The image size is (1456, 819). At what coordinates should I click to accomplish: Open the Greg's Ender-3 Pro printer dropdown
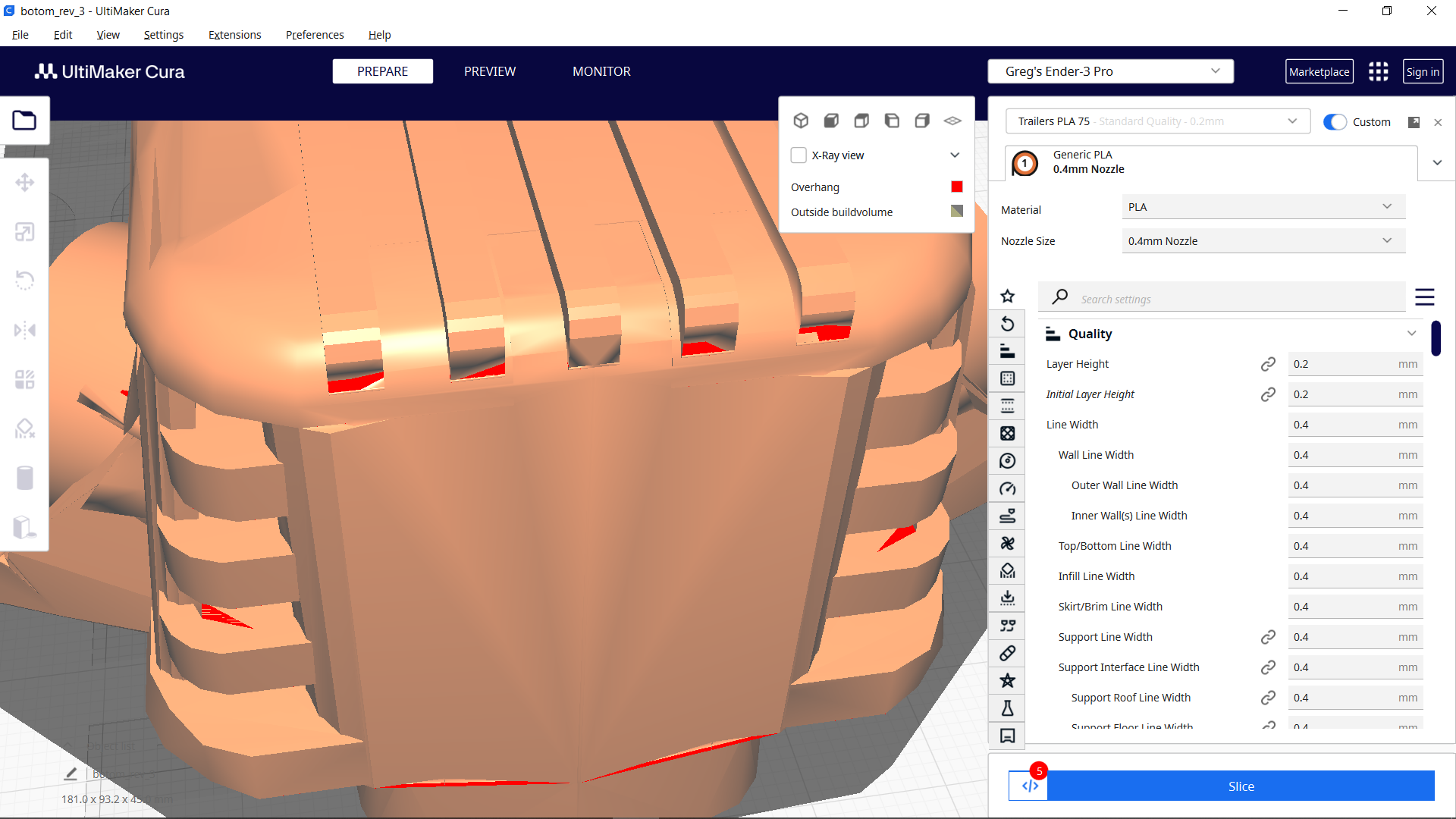(x=1109, y=71)
